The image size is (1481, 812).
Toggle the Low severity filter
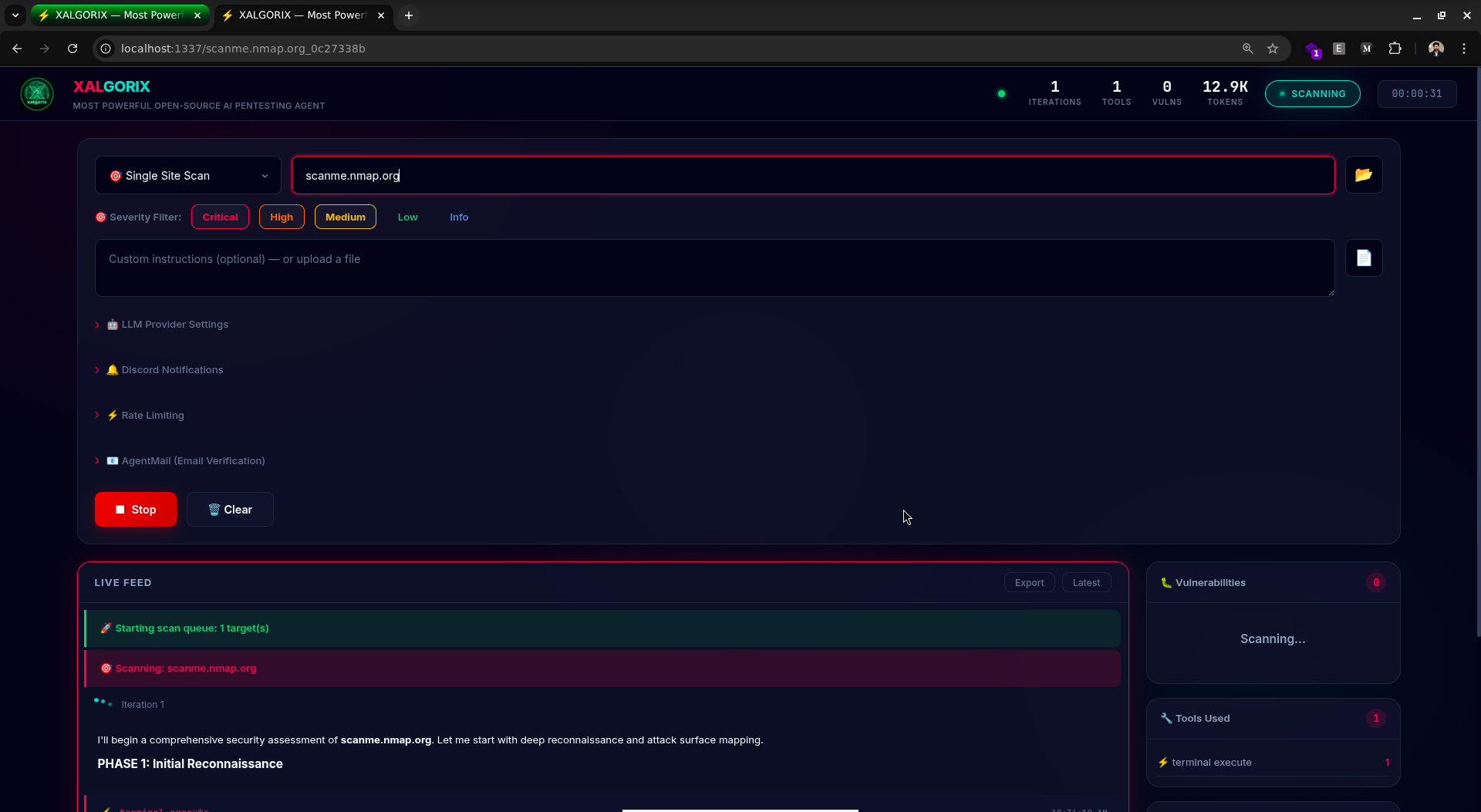pyautogui.click(x=407, y=217)
